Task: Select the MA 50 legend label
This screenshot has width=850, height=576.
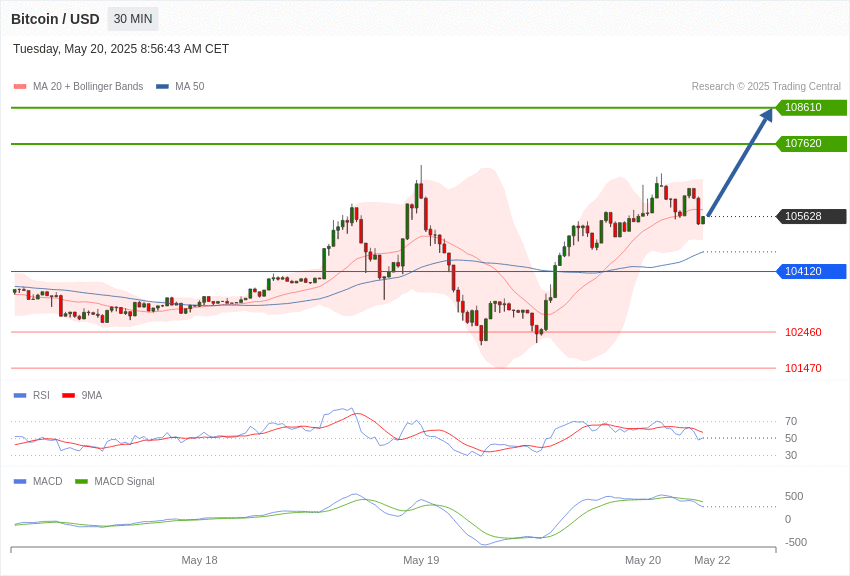Action: 190,86
